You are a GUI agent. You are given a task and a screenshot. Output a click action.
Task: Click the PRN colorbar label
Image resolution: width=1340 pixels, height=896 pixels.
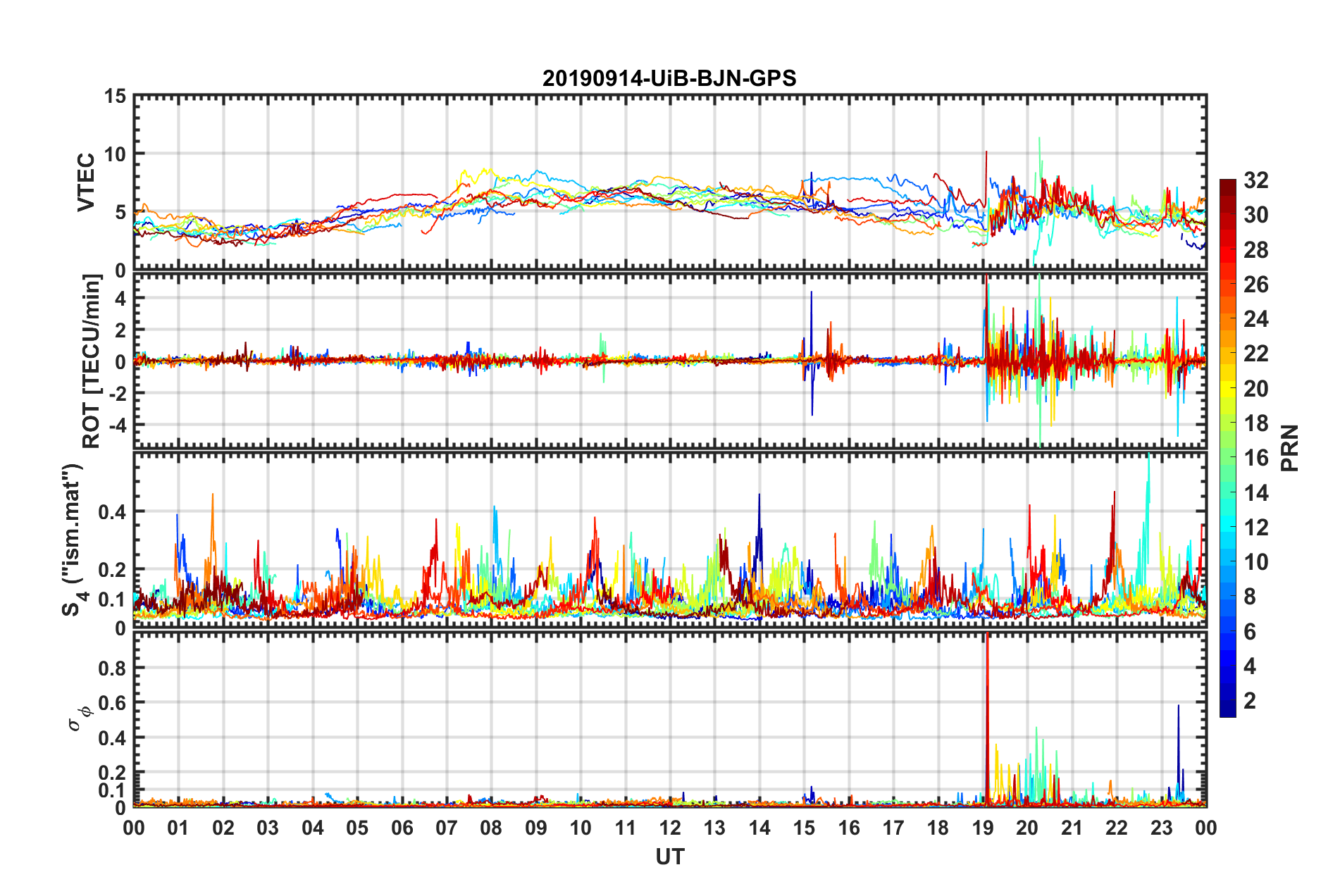[x=1290, y=448]
